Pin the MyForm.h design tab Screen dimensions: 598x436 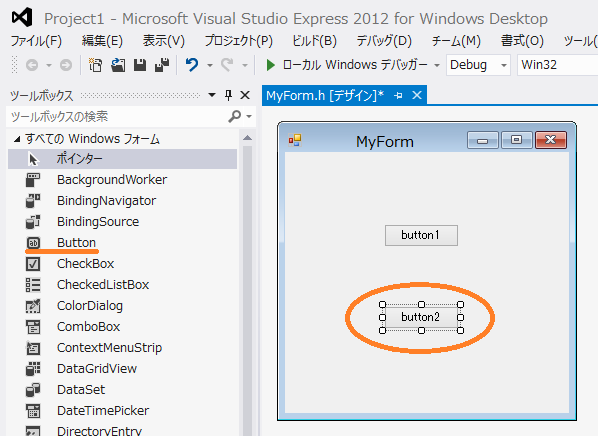pos(398,95)
